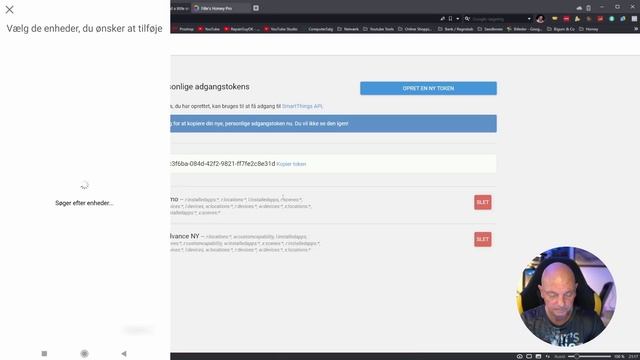Open the search engine dropdown arrow
Viewport: 640px width, 360px height.
(529, 19)
